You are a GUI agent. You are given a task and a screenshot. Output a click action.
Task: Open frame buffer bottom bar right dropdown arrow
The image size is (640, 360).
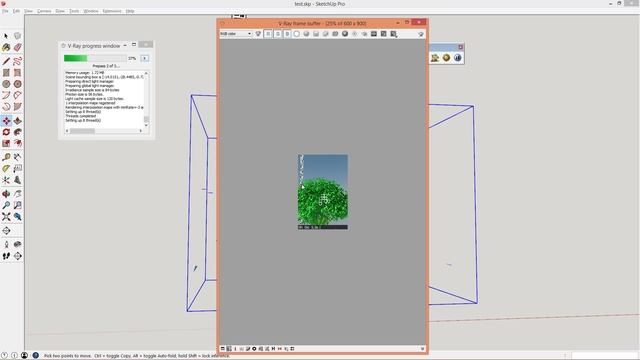tap(422, 349)
